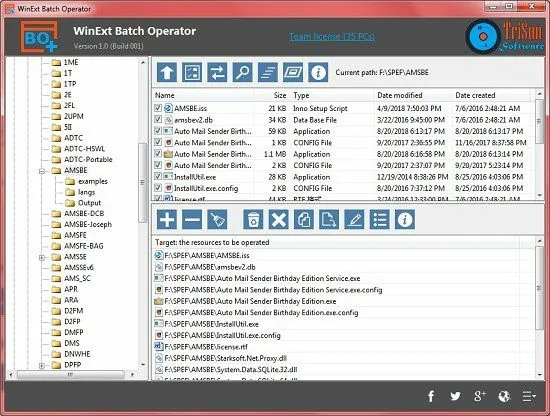The height and width of the screenshot is (416, 550).
Task: Click the TriSun Software logo
Action: pos(505,36)
